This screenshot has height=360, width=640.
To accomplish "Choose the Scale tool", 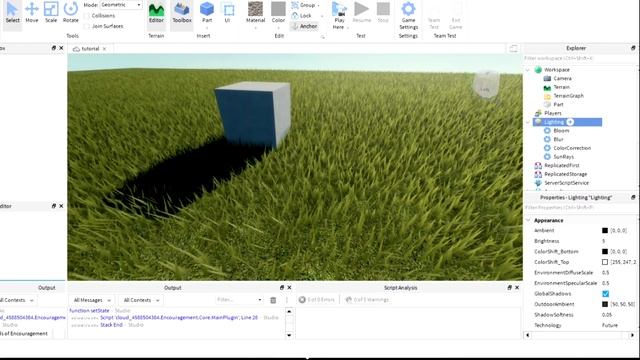I will point(51,13).
